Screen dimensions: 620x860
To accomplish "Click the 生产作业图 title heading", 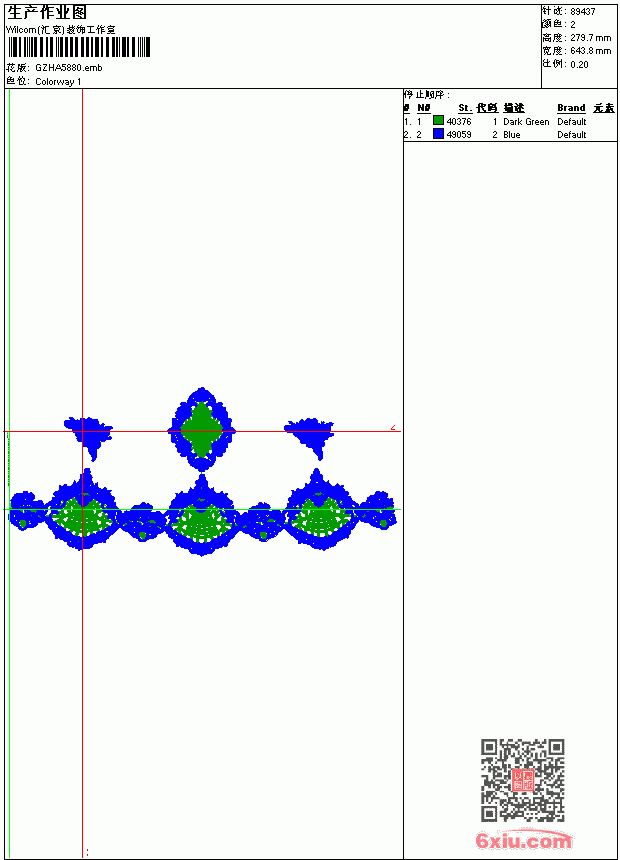I will (x=47, y=13).
